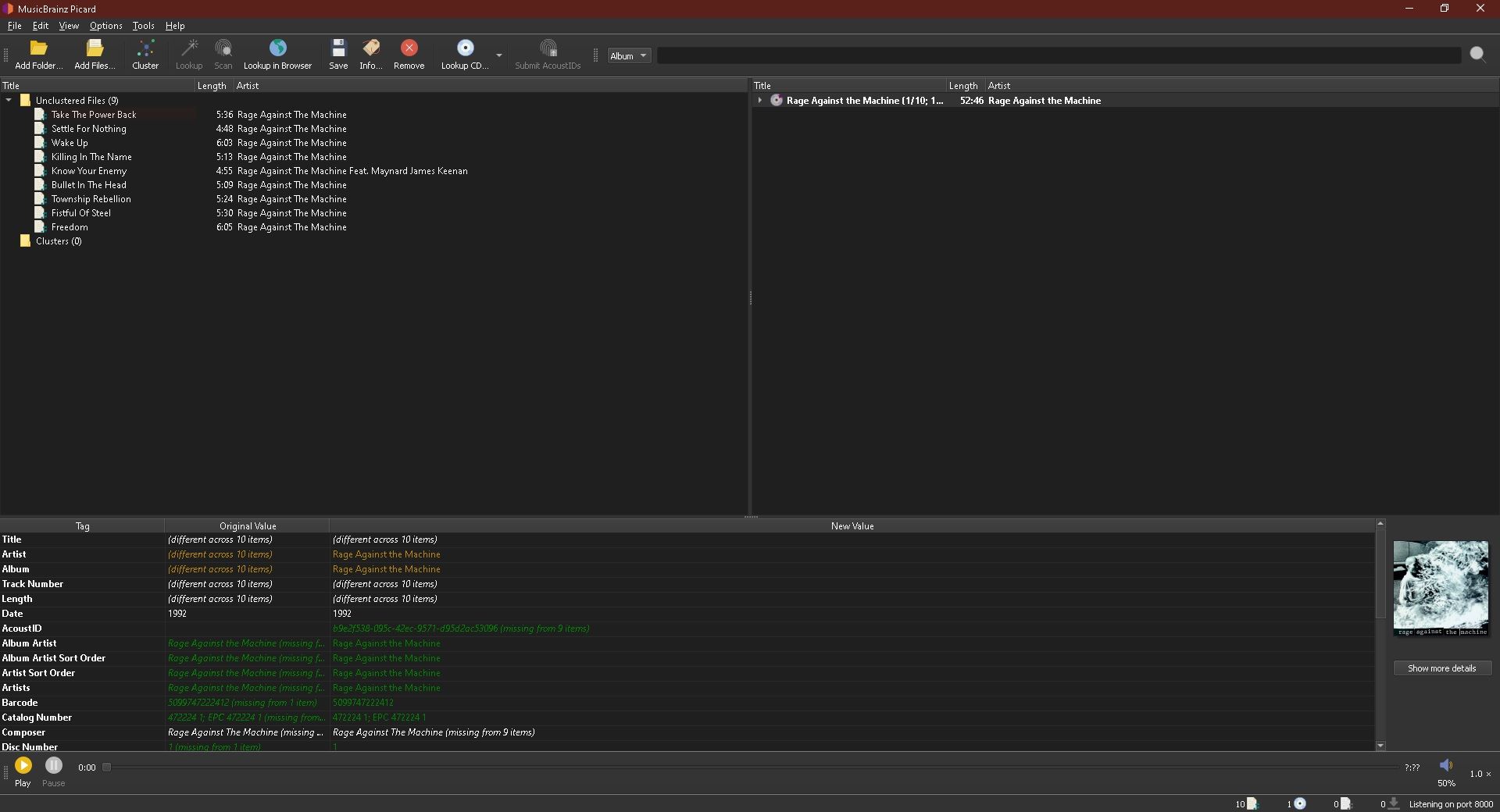Click the Lookup wand icon

coord(189,48)
